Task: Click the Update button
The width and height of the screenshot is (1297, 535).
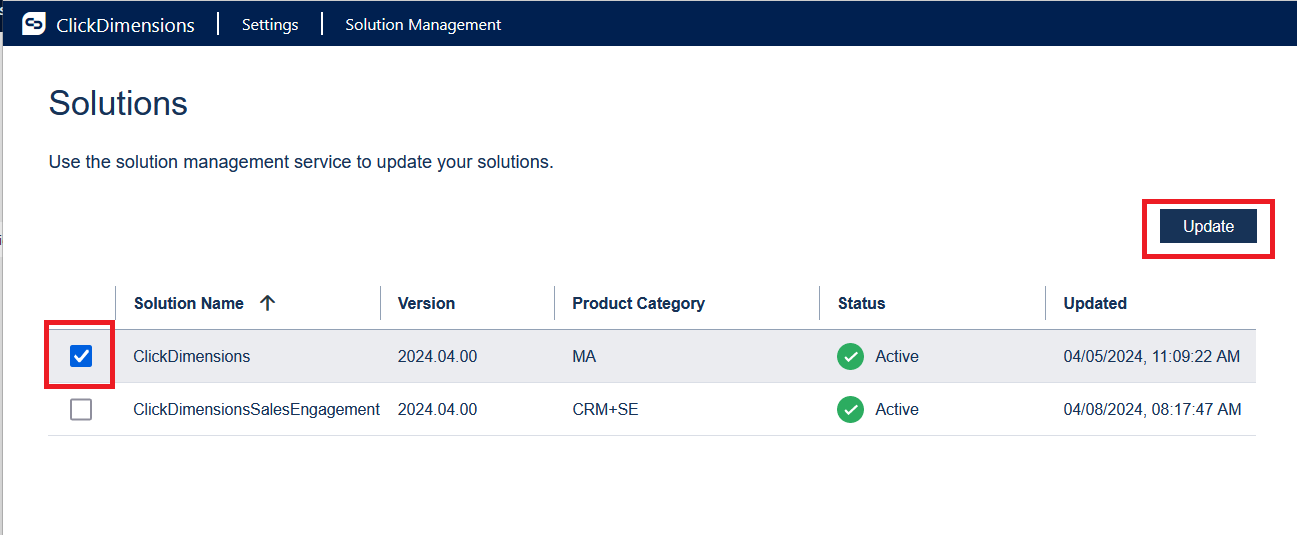Action: [x=1208, y=226]
